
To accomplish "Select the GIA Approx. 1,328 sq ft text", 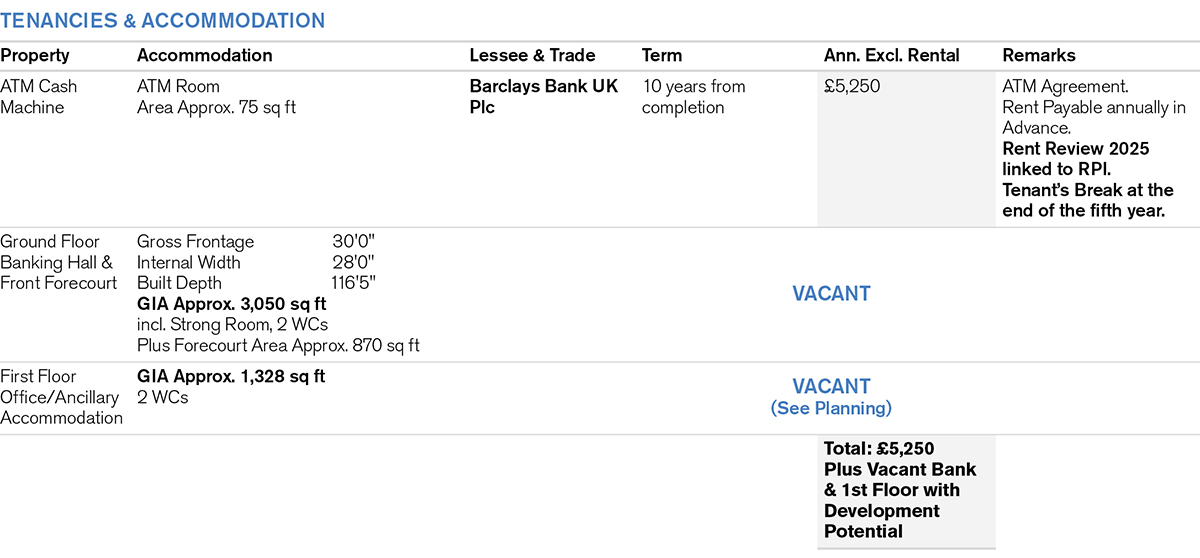I will (x=231, y=377).
